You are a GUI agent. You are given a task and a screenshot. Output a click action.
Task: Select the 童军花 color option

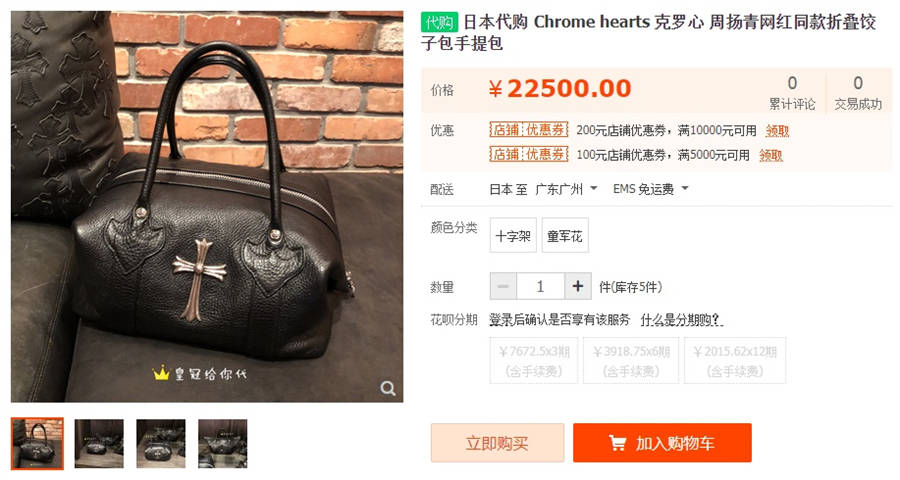tap(565, 235)
